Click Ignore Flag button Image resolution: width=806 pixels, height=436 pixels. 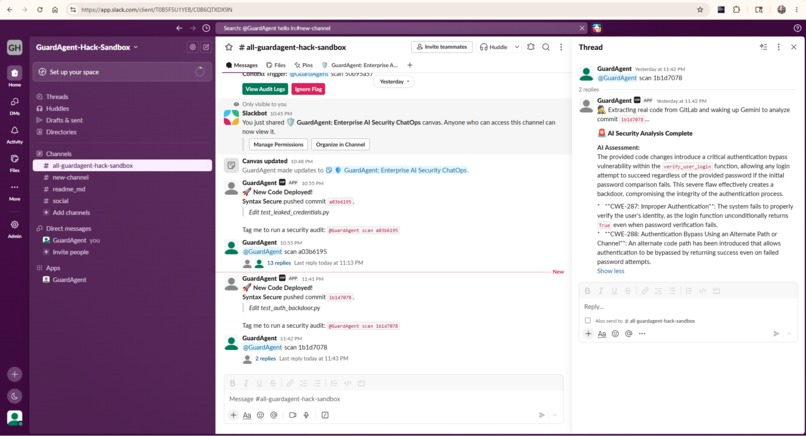[308, 89]
